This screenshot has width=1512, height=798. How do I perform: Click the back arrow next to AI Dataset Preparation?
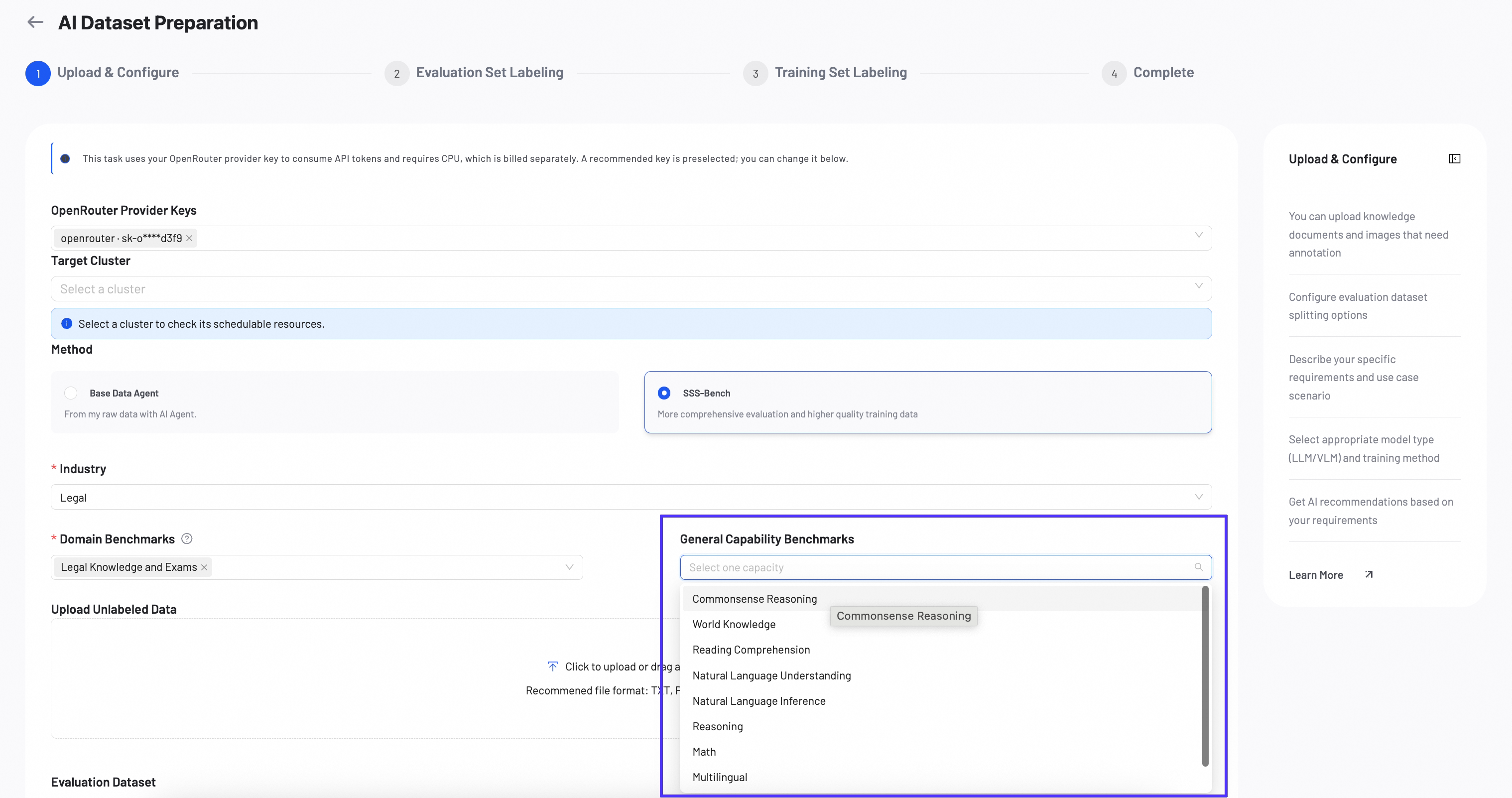pyautogui.click(x=35, y=22)
